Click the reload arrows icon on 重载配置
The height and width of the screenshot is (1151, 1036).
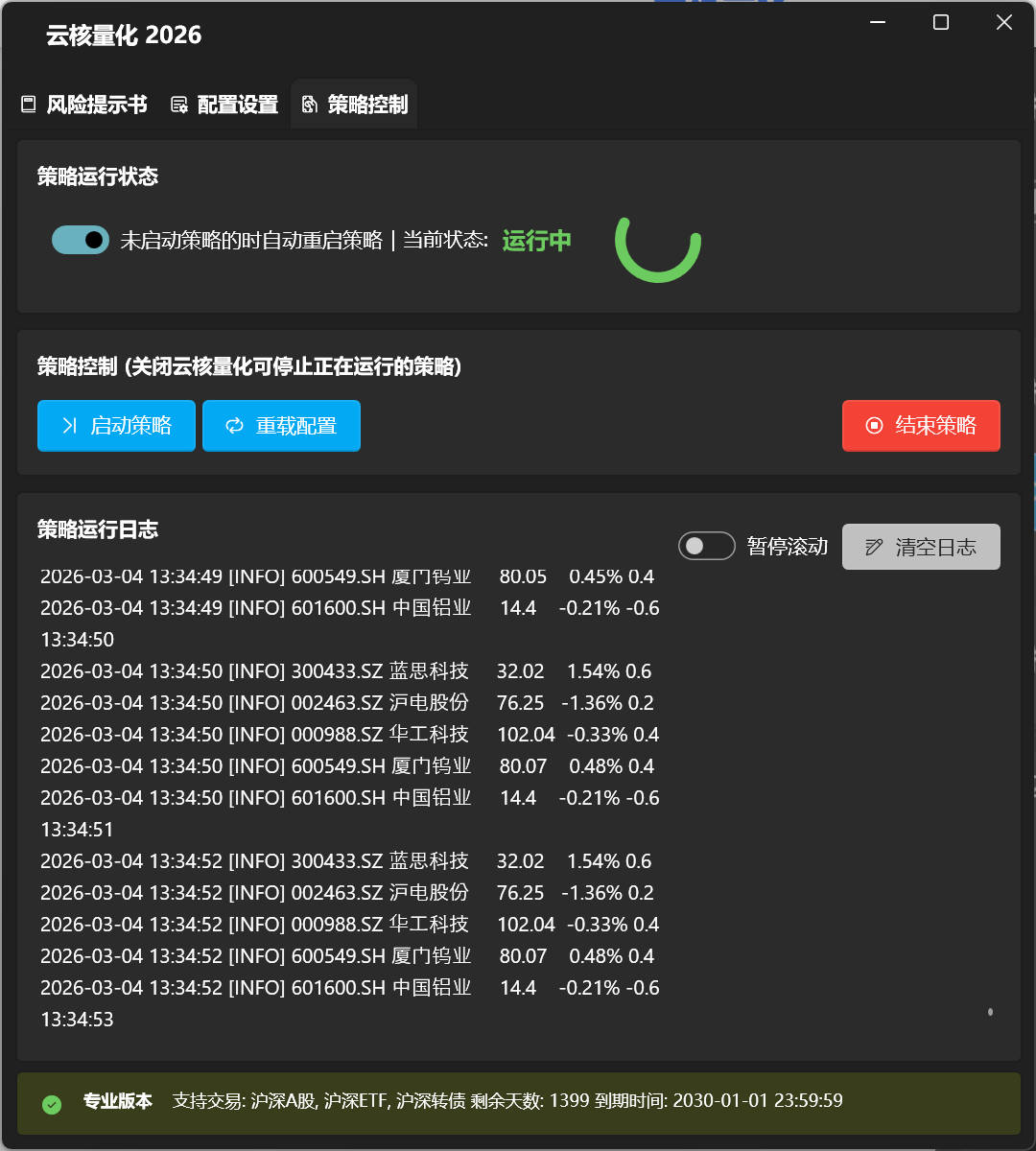pyautogui.click(x=235, y=426)
